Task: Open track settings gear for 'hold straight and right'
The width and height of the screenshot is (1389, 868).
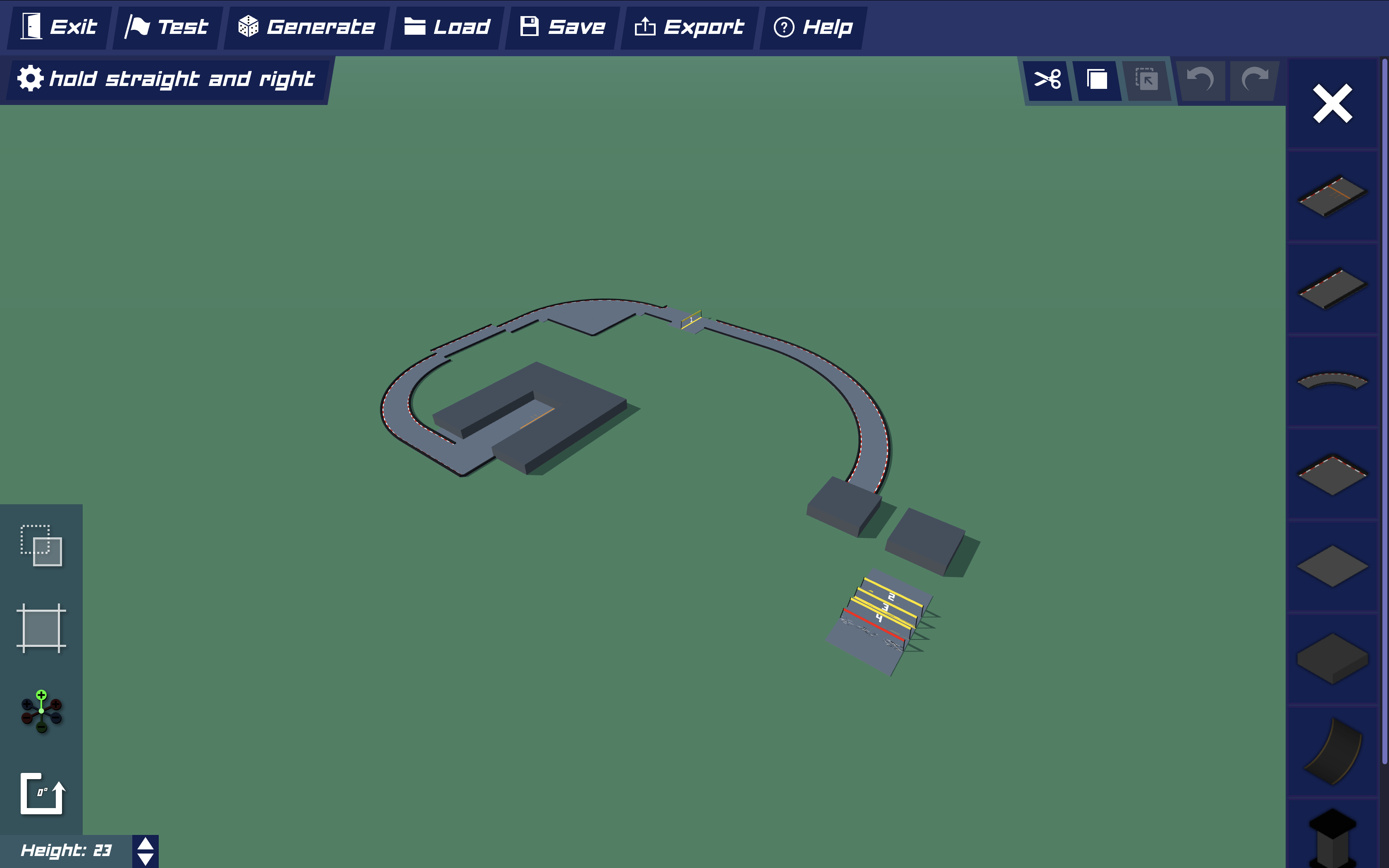Action: click(30, 78)
